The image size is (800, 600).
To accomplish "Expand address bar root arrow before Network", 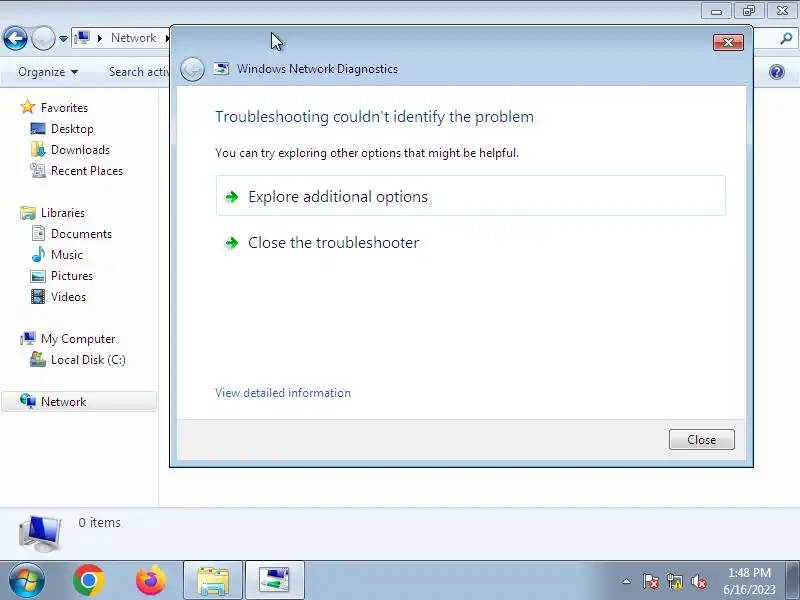I will (x=100, y=38).
